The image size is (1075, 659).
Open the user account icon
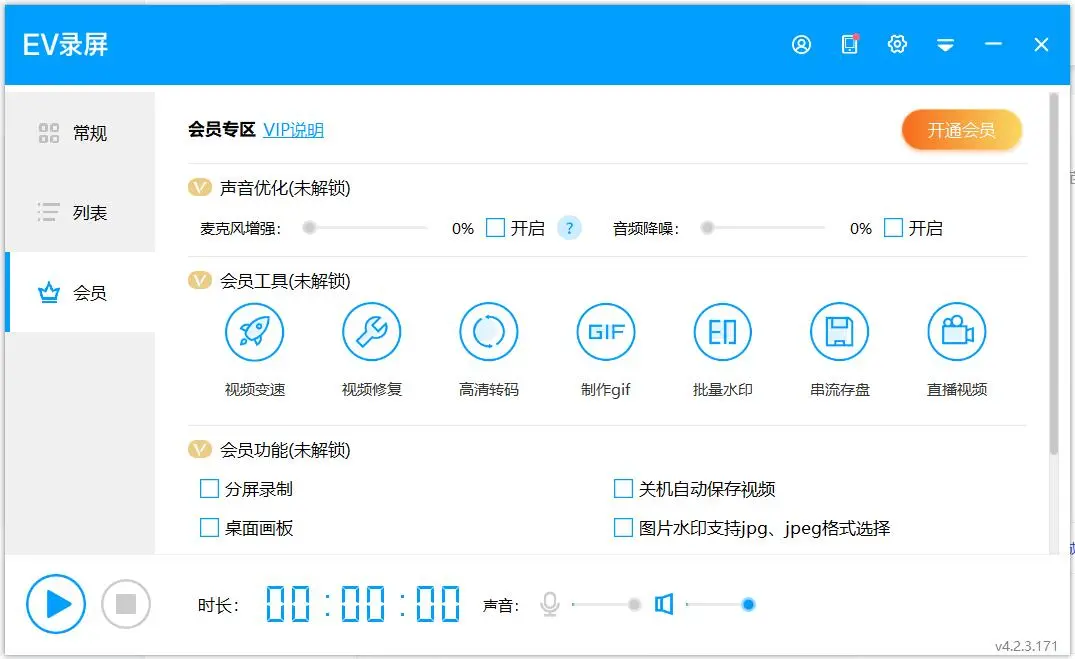[801, 45]
